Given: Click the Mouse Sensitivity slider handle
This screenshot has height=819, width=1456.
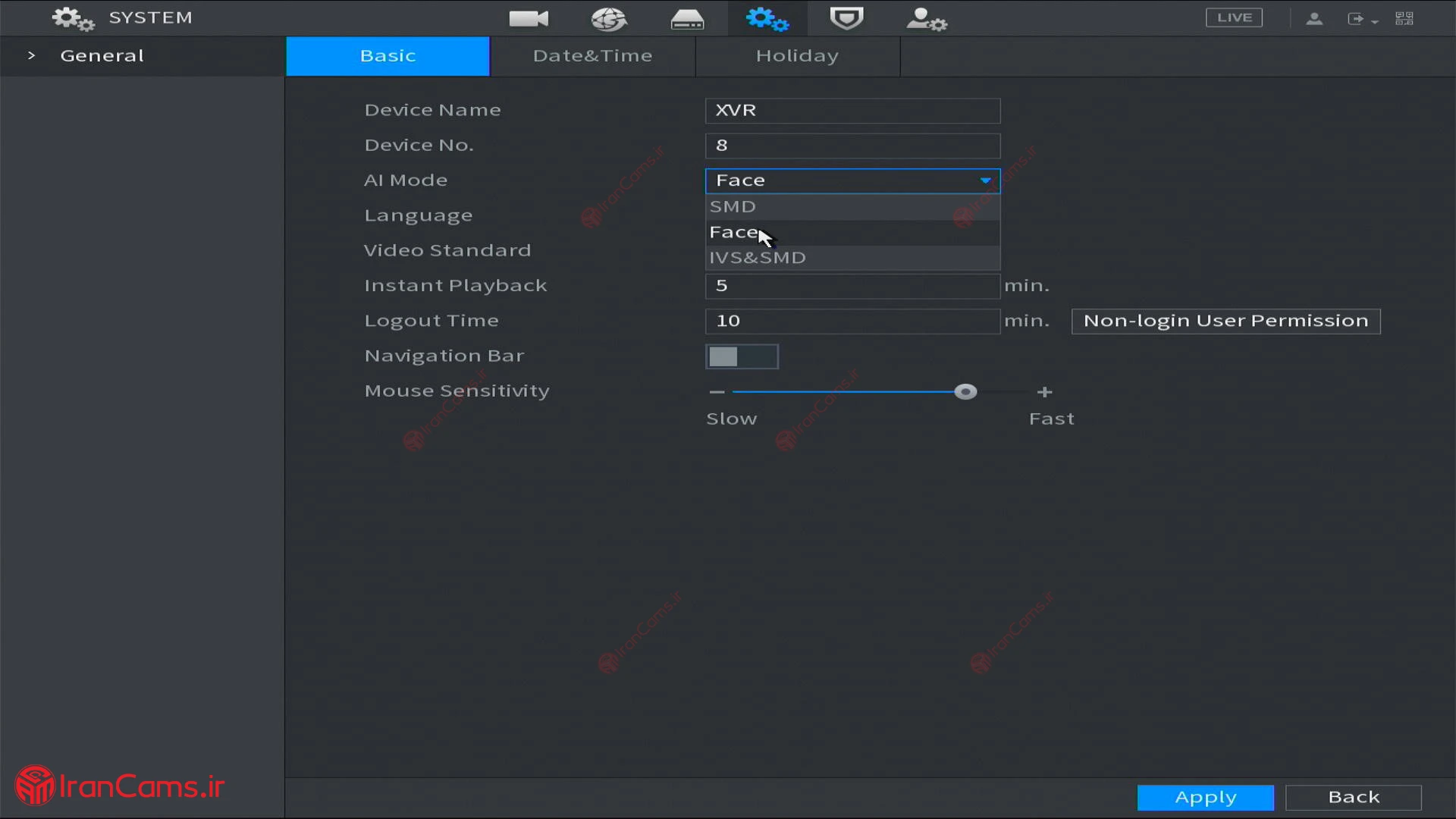Looking at the screenshot, I should coord(965,392).
